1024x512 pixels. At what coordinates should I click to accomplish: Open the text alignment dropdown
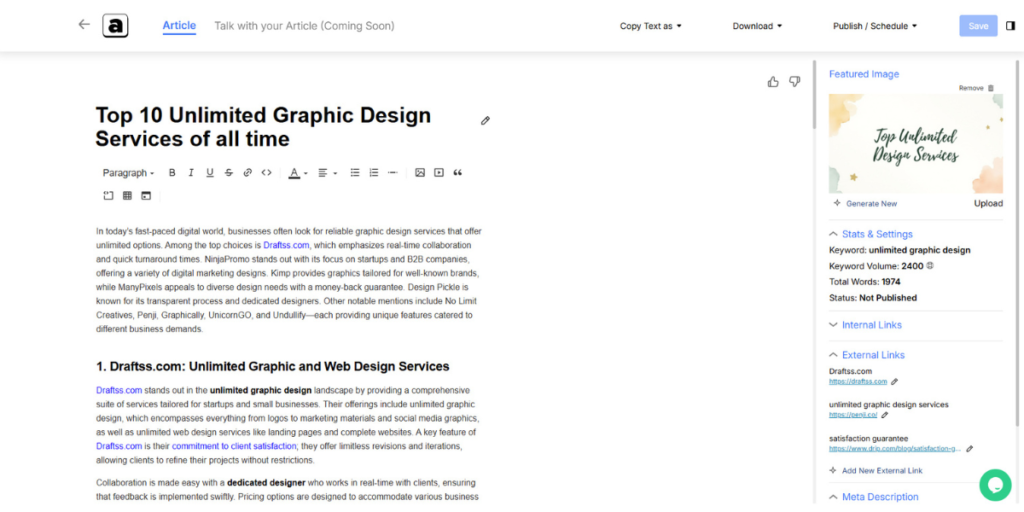point(327,172)
